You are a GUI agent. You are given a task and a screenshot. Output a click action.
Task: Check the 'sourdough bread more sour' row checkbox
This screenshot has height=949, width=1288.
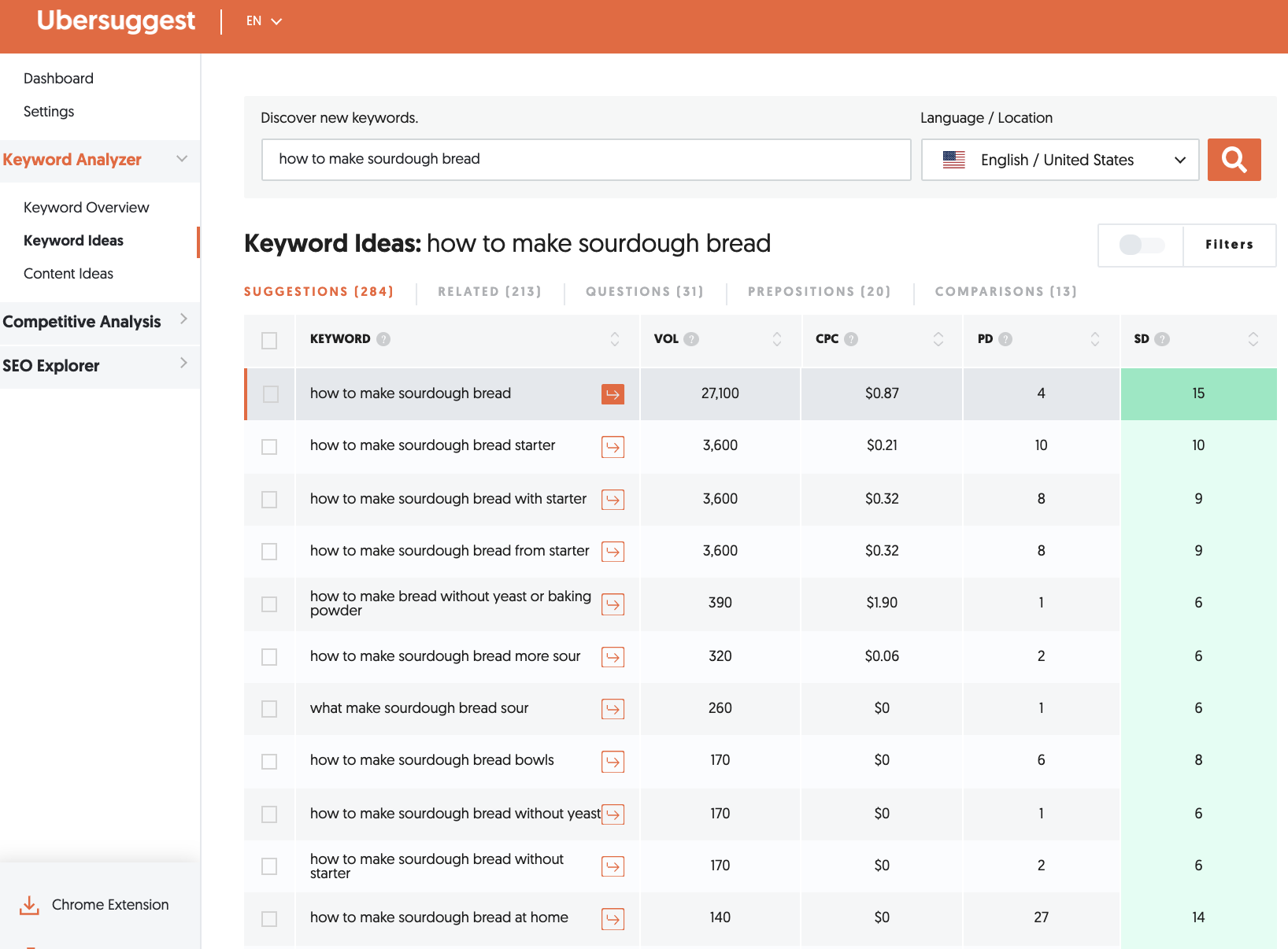click(x=269, y=657)
